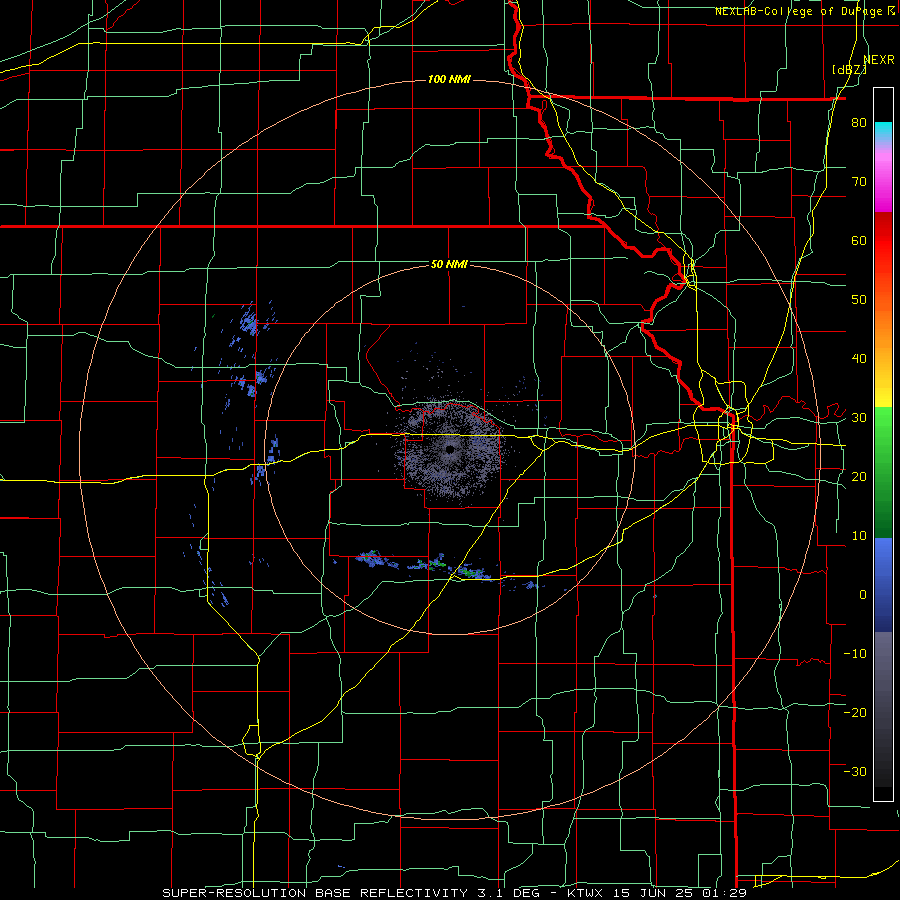Viewport: 900px width, 900px height.
Task: Click the black dot at radar center
Action: 449,450
